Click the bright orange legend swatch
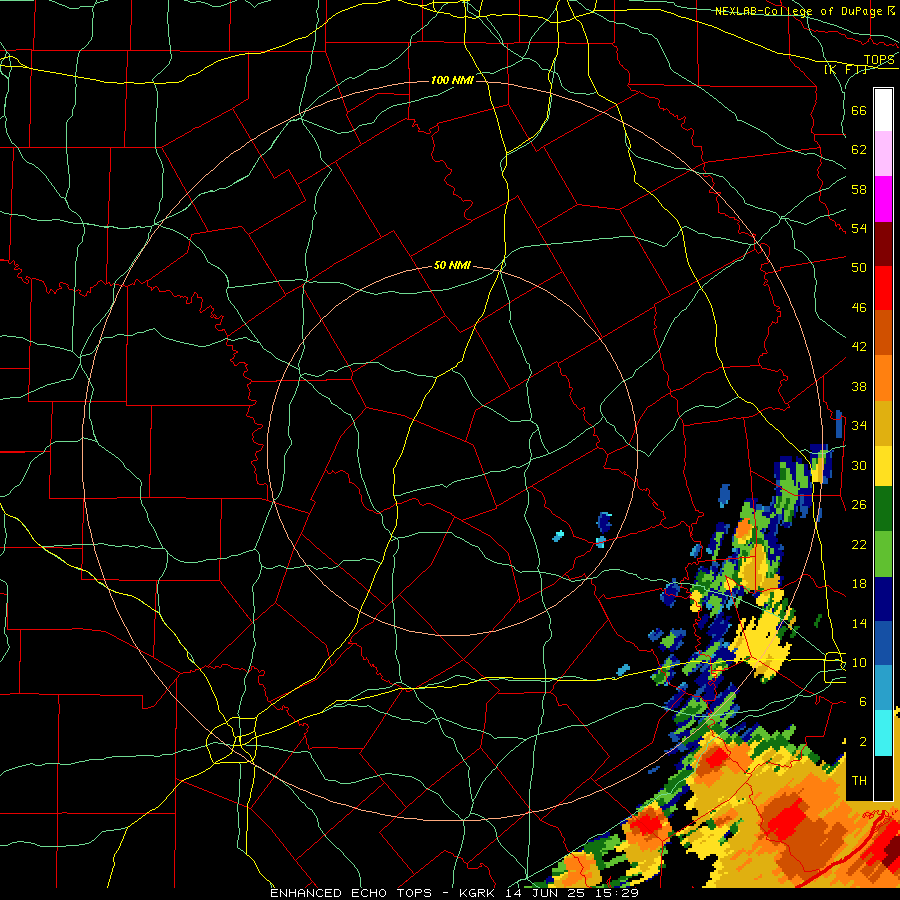Screen dimensions: 900x900 (883, 378)
